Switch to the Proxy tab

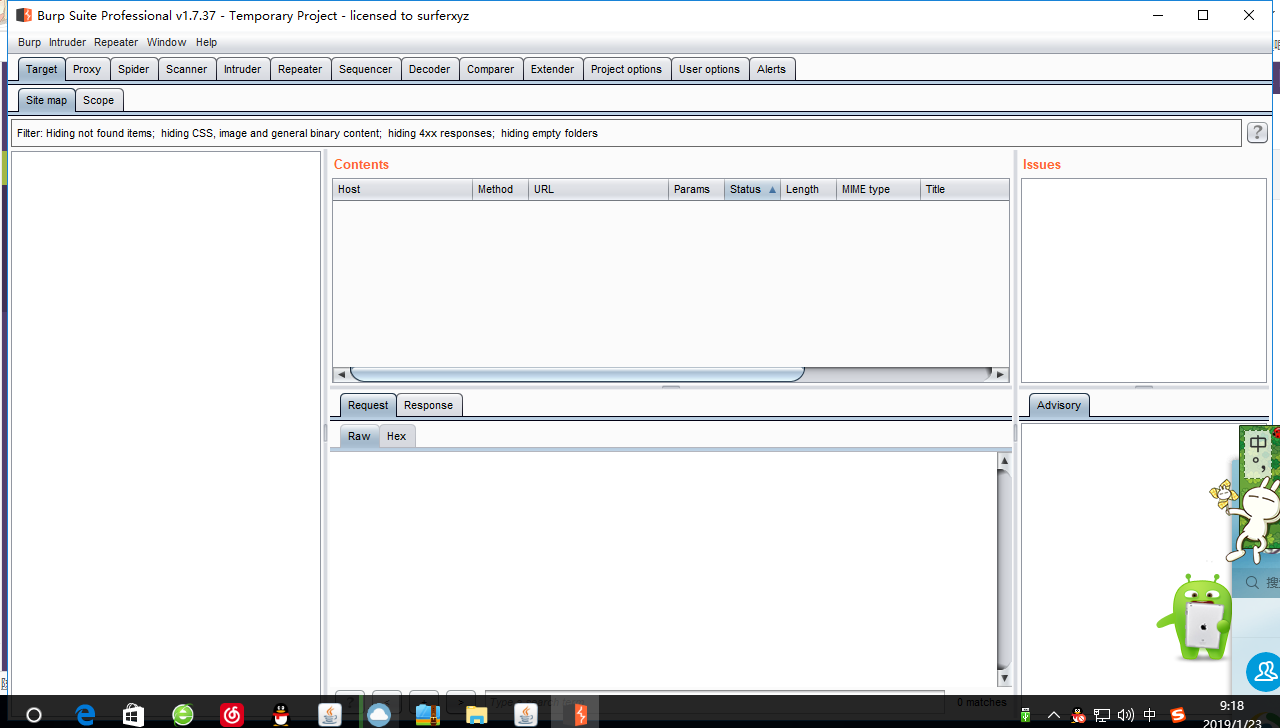click(87, 69)
